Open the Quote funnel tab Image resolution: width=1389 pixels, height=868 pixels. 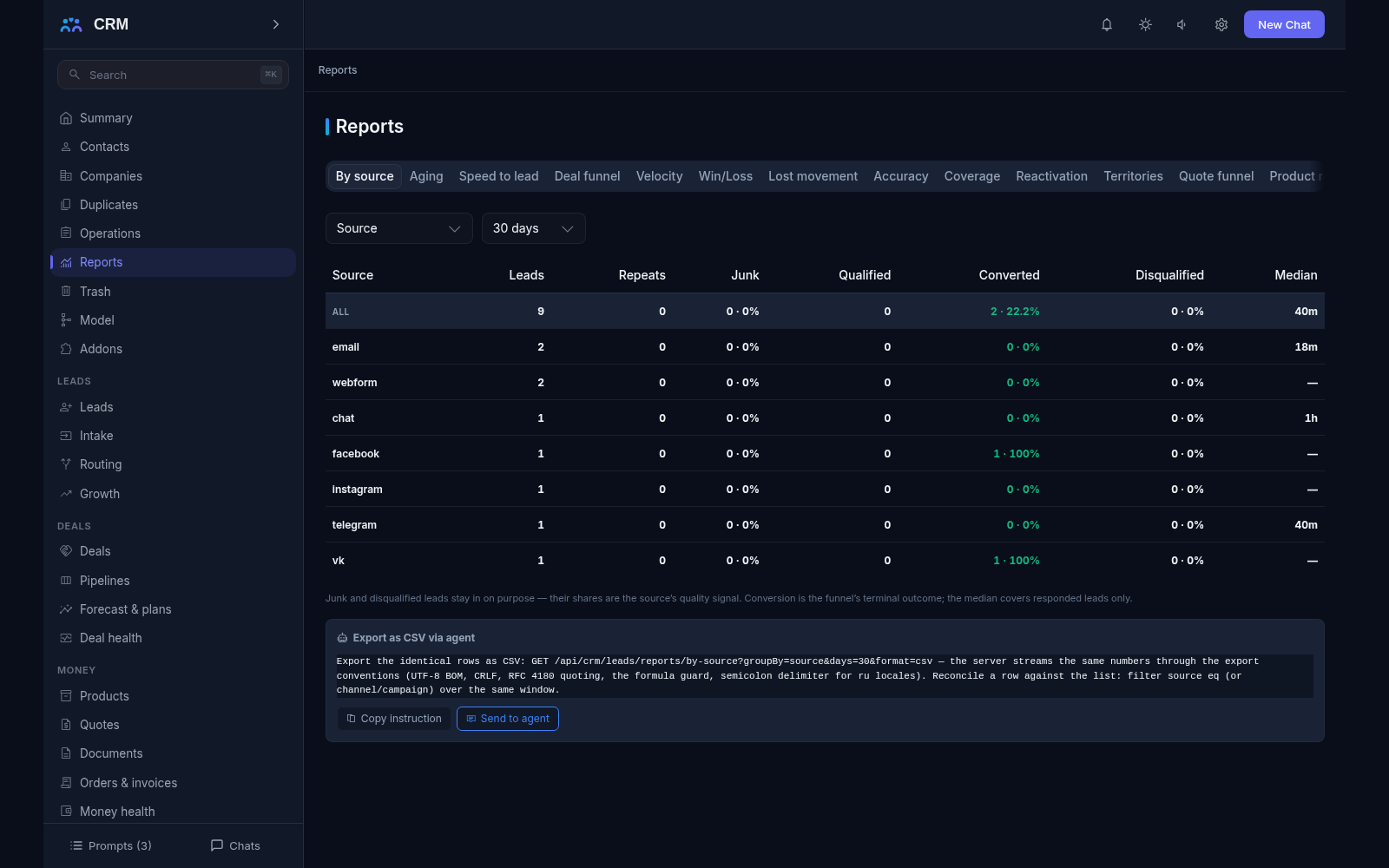1215,176
